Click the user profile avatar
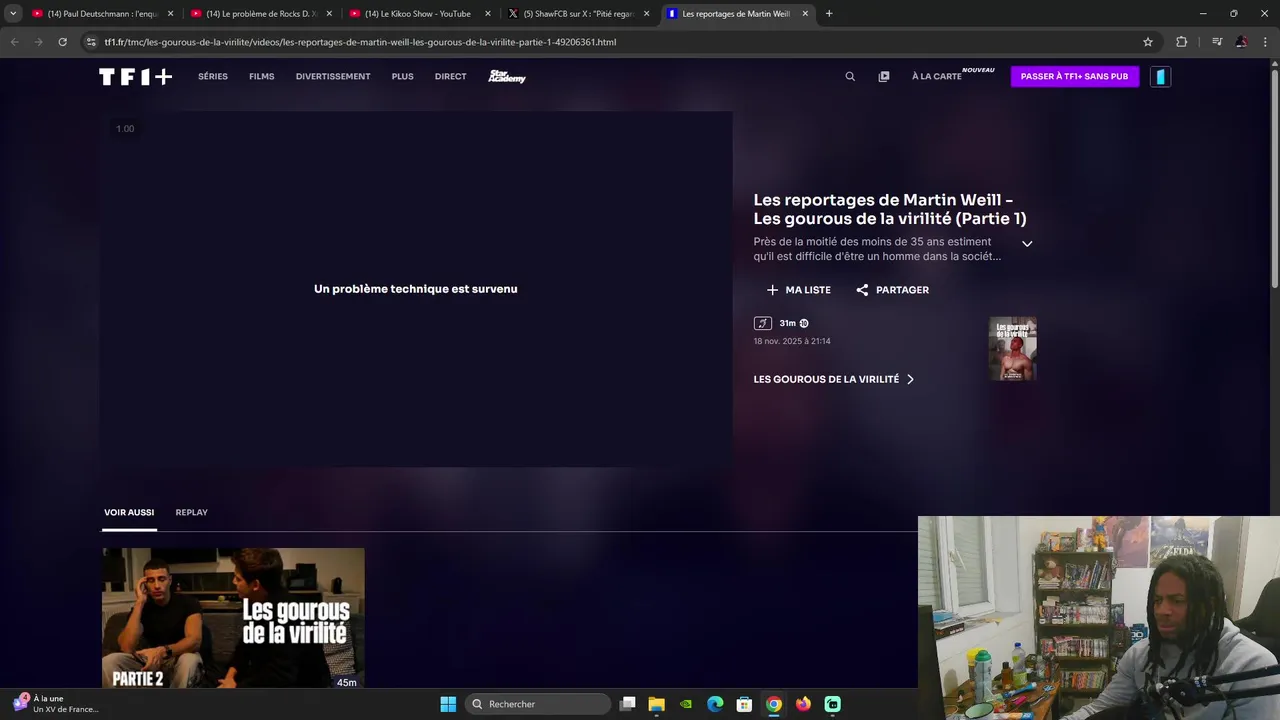 (1160, 77)
